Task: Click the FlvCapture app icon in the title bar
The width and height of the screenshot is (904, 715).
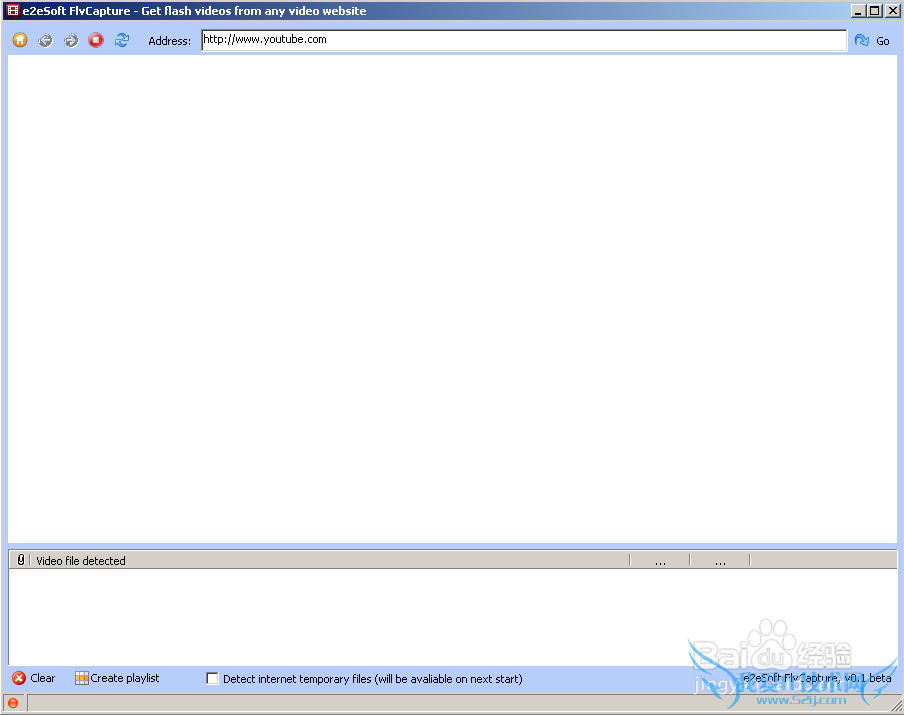Action: click(x=13, y=10)
